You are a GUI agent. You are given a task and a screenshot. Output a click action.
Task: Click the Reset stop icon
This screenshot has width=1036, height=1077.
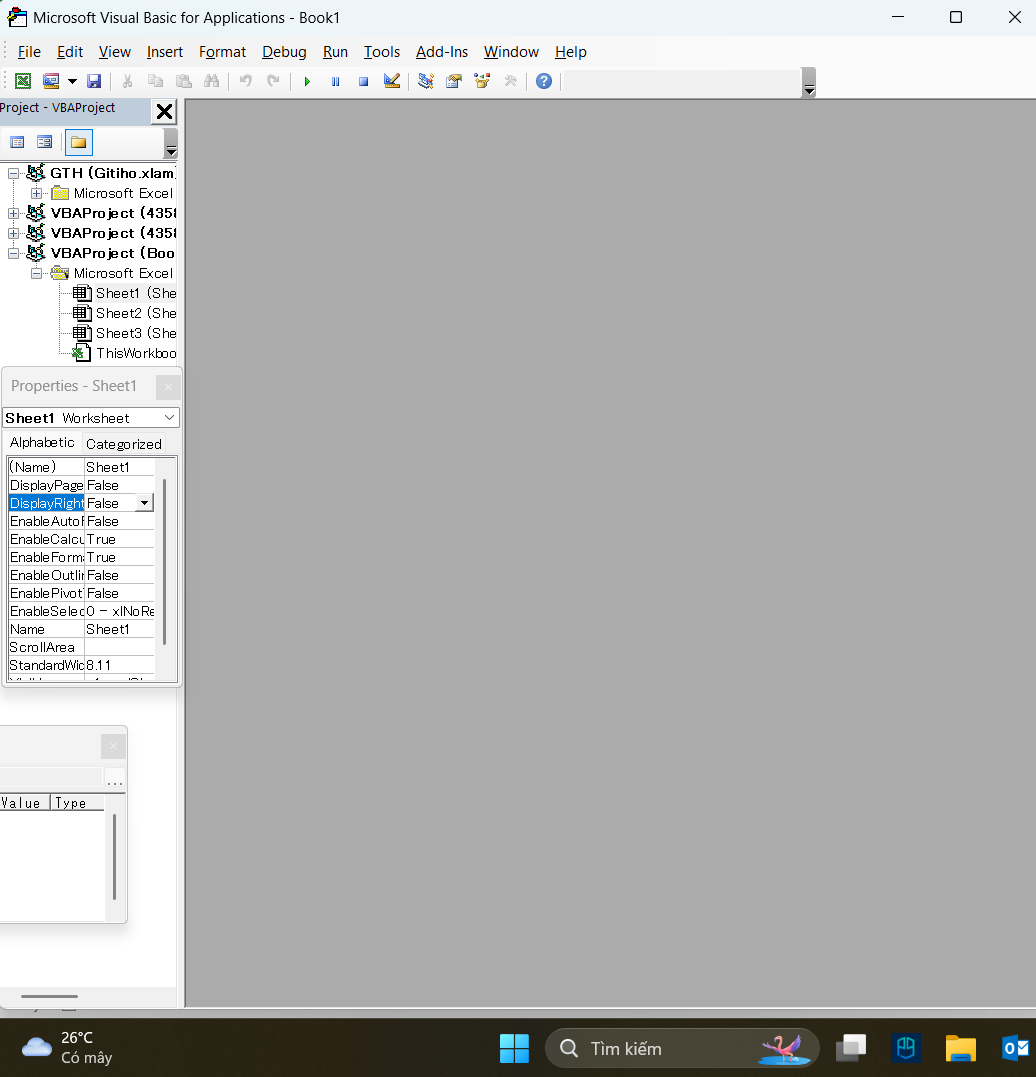coord(363,81)
